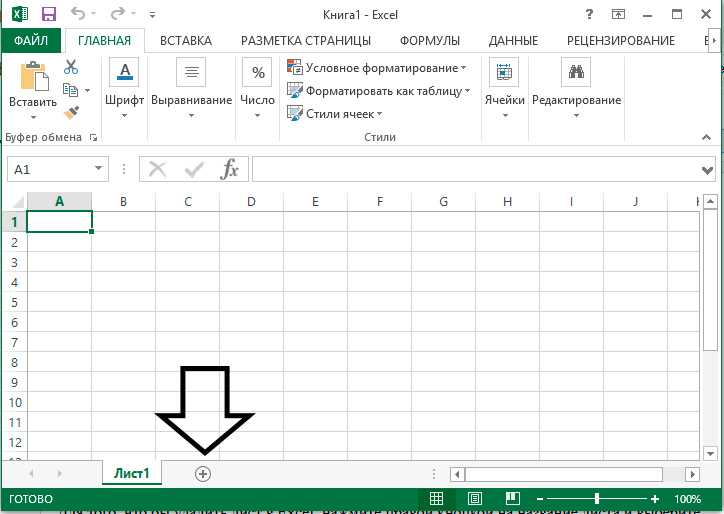The height and width of the screenshot is (514, 724).
Task: Open the Ribbon Display Options icon
Action: 618,14
